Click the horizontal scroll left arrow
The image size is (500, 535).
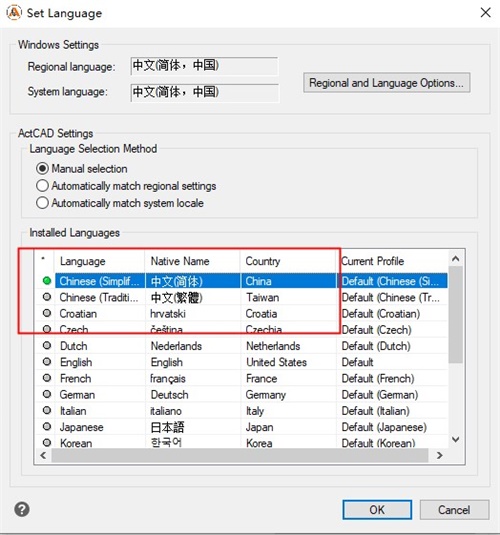click(x=43, y=455)
